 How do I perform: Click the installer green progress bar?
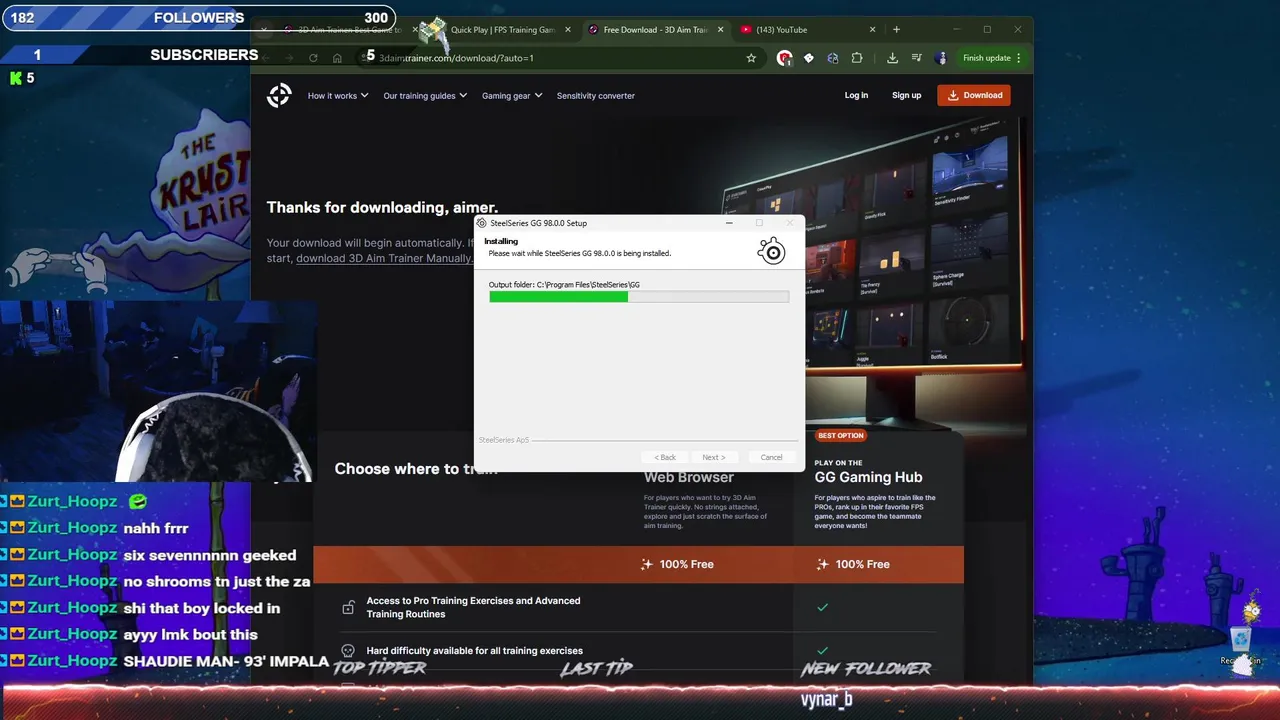[639, 297]
